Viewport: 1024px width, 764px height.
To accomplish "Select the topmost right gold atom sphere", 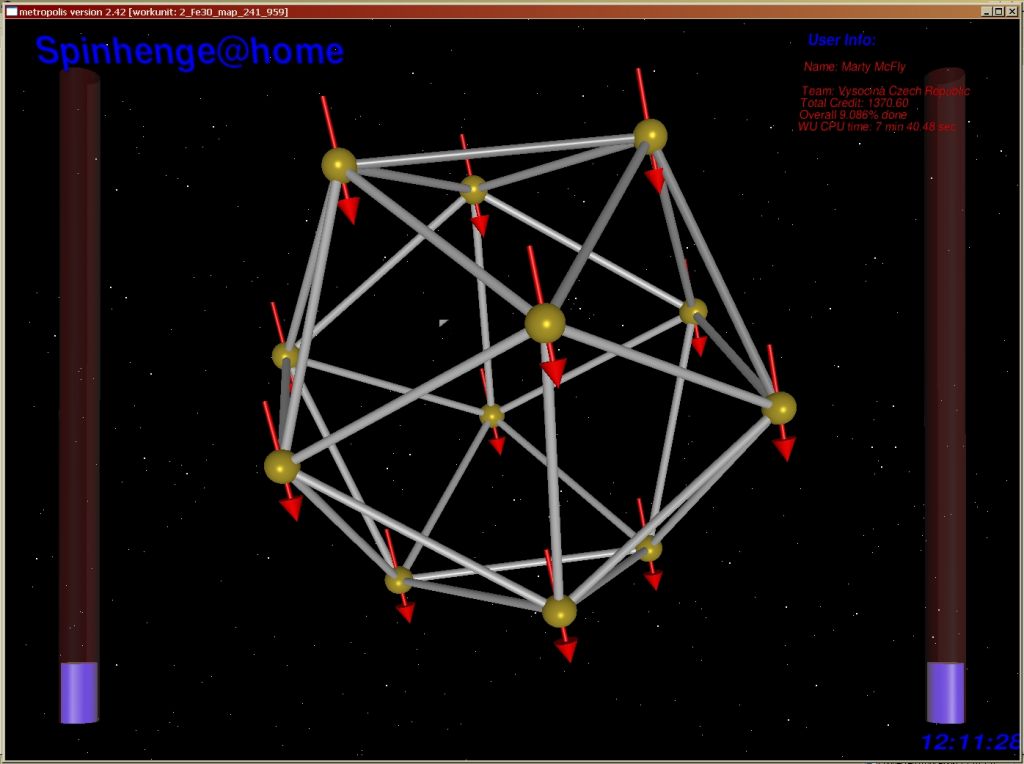I will pos(650,135).
